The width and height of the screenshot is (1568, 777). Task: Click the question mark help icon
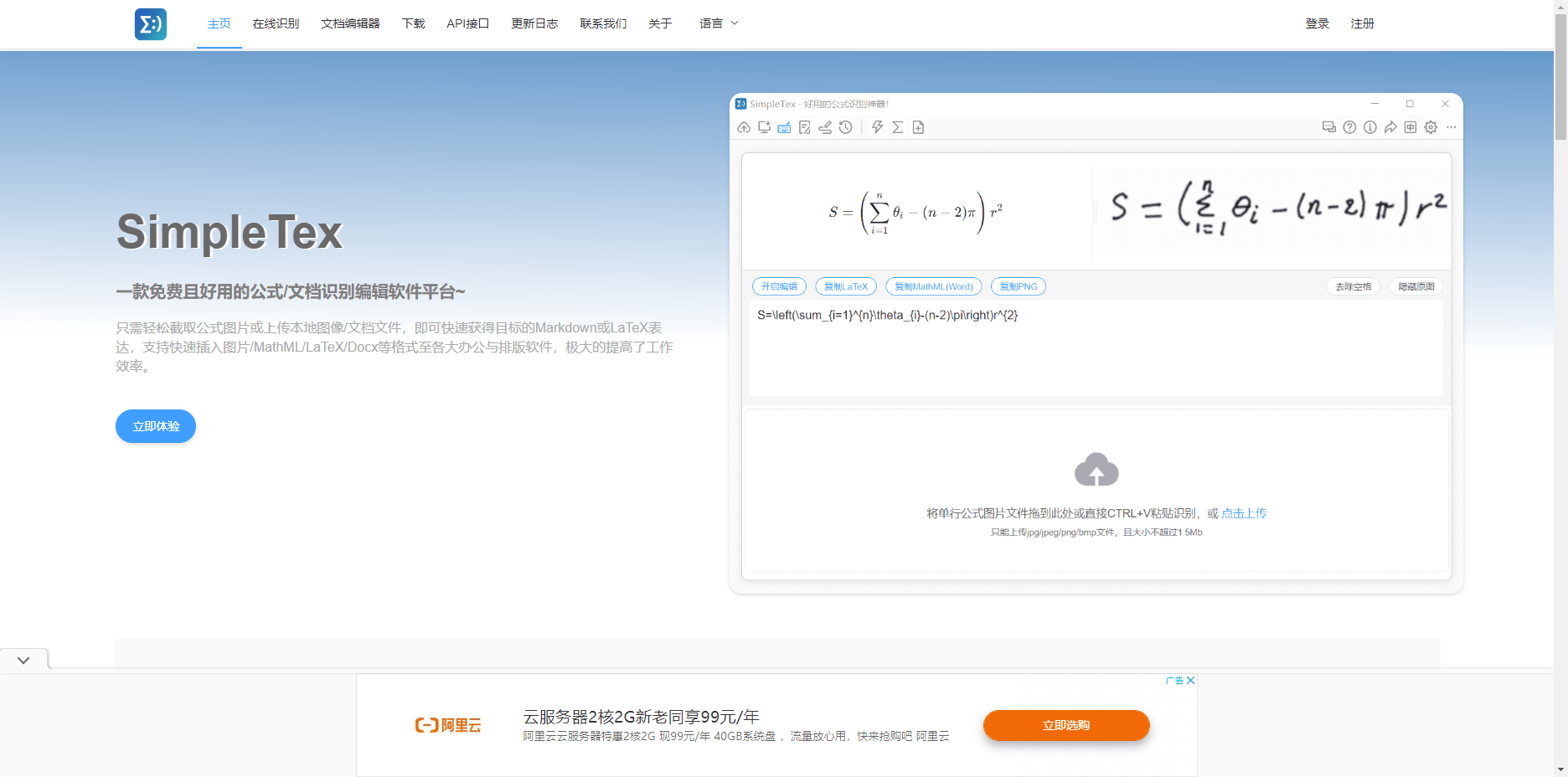(x=1349, y=127)
